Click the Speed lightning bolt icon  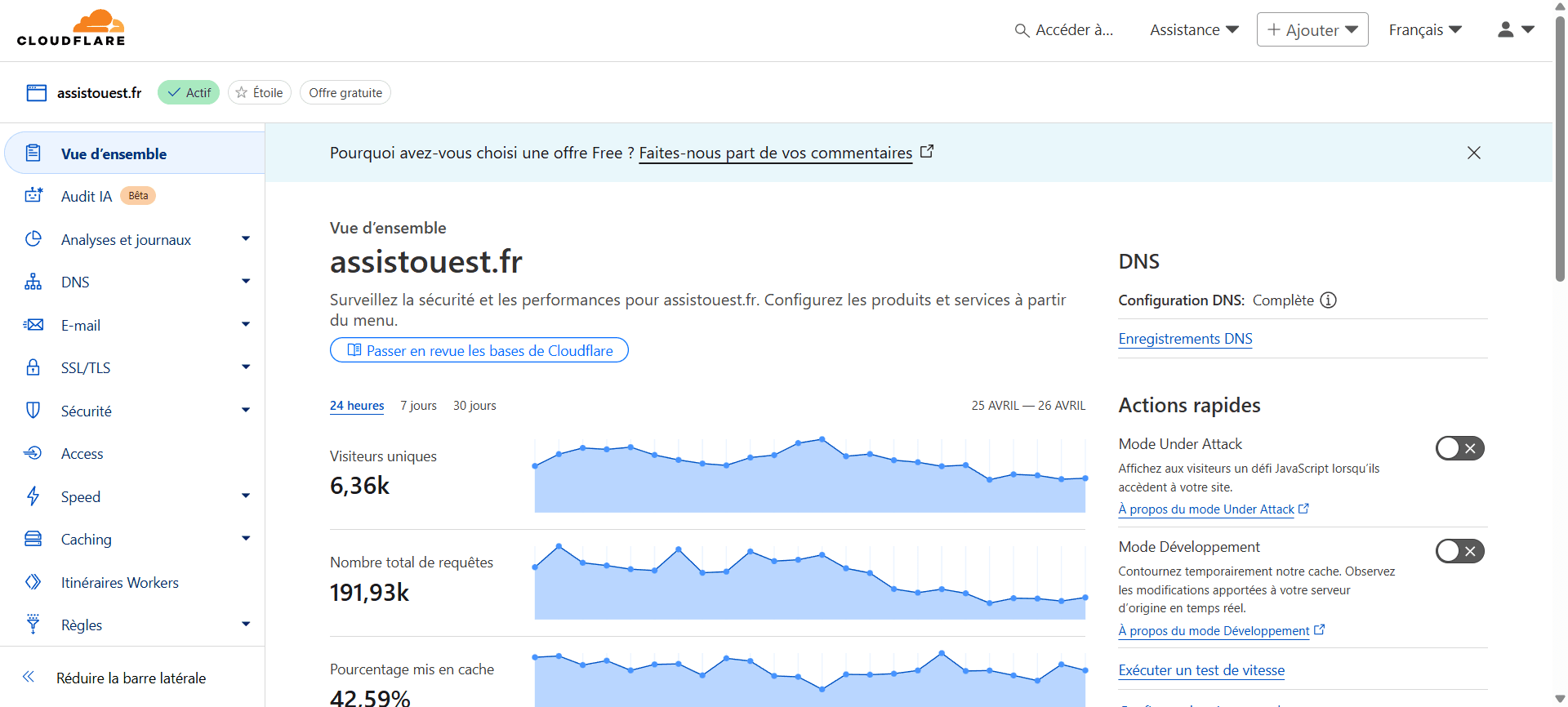tap(33, 496)
